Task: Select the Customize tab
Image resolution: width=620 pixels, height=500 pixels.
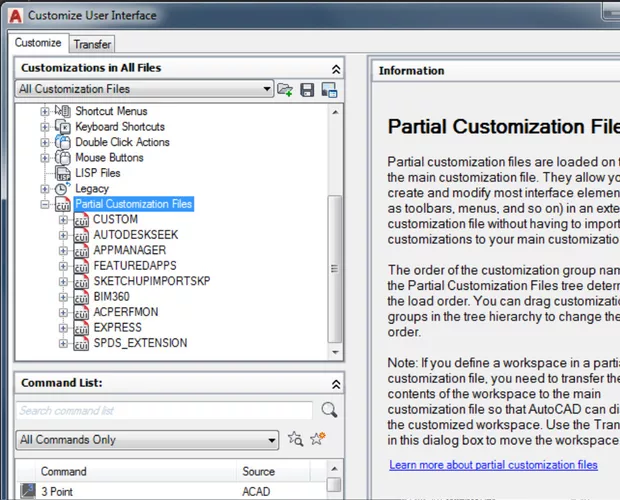Action: pos(38,43)
